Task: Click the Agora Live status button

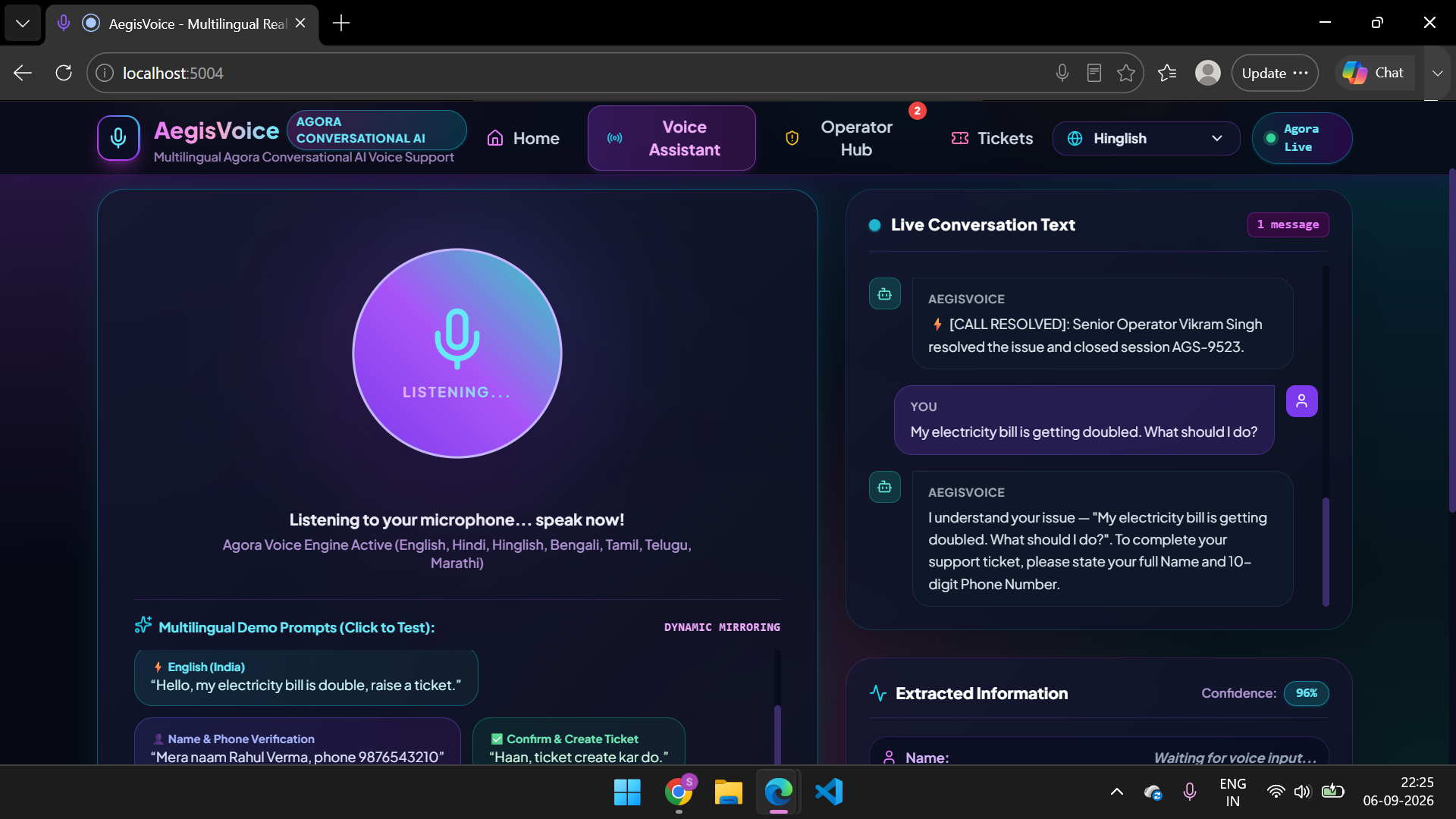Action: (1301, 138)
